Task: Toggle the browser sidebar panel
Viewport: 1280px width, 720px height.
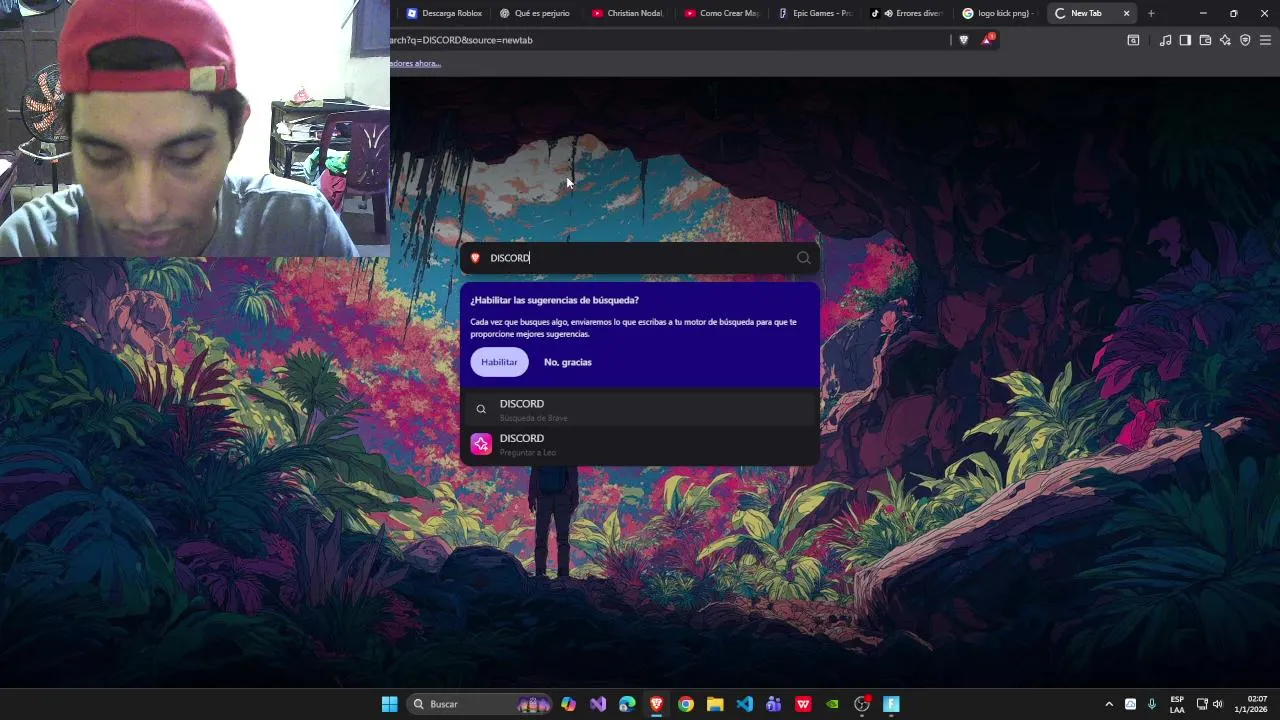Action: (1185, 40)
